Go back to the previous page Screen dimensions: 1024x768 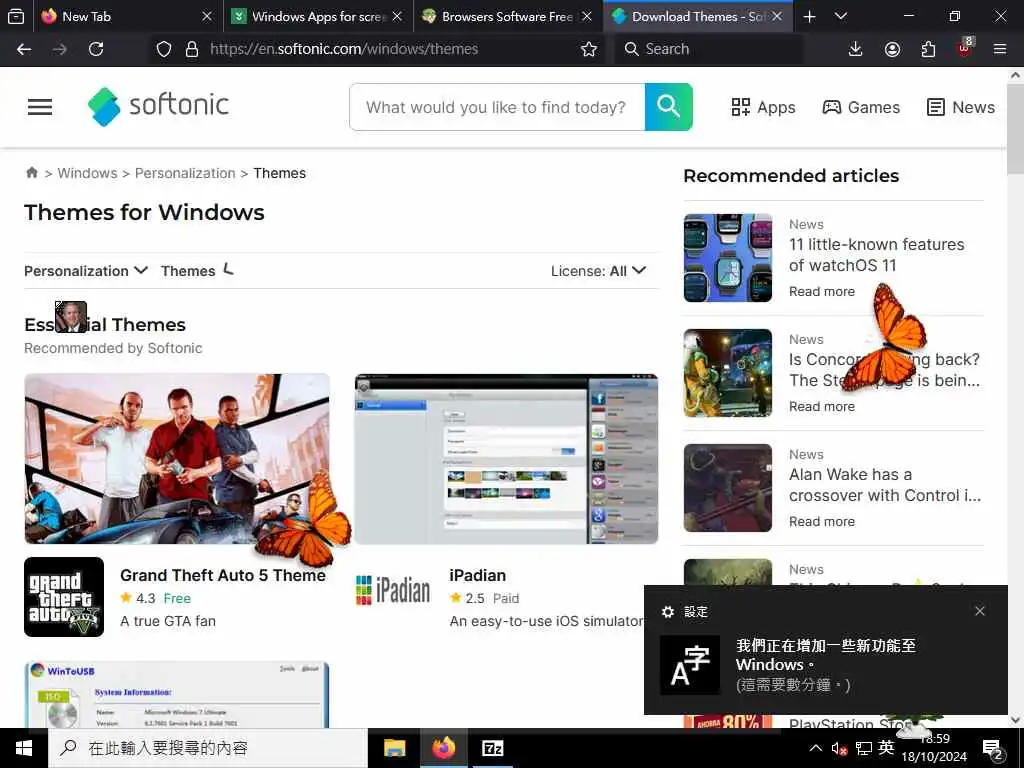pyautogui.click(x=24, y=49)
